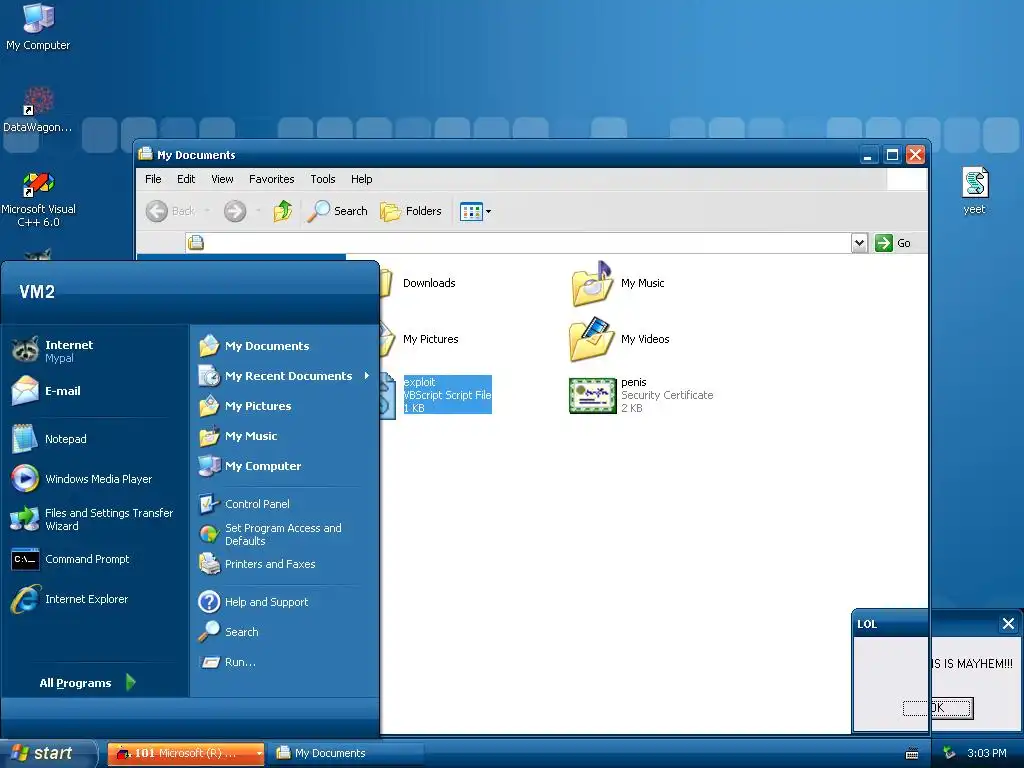This screenshot has width=1024, height=768.
Task: Click OK in the LOL dialog
Action: [x=938, y=708]
